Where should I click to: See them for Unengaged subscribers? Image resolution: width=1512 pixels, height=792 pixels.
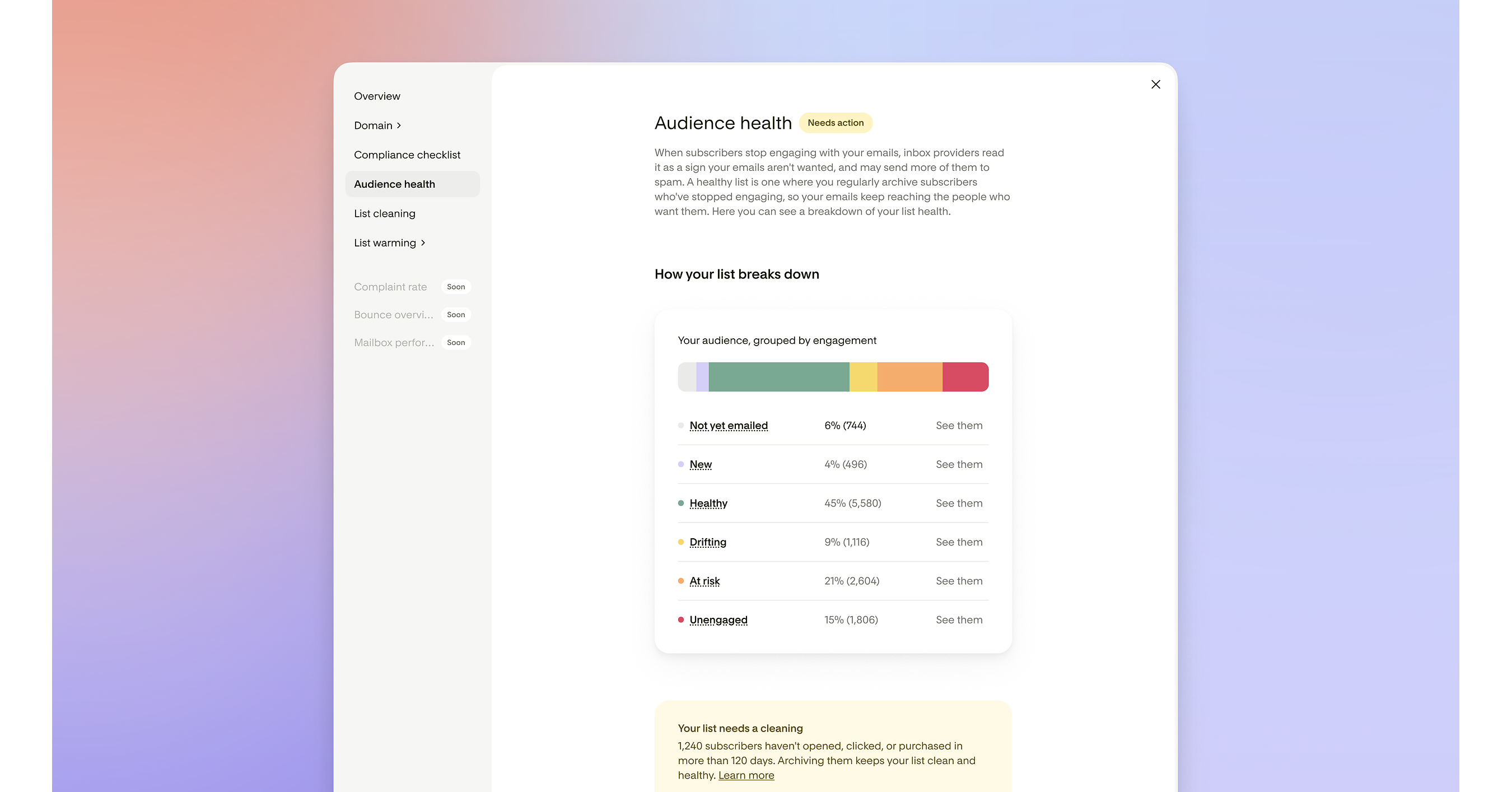coord(959,620)
